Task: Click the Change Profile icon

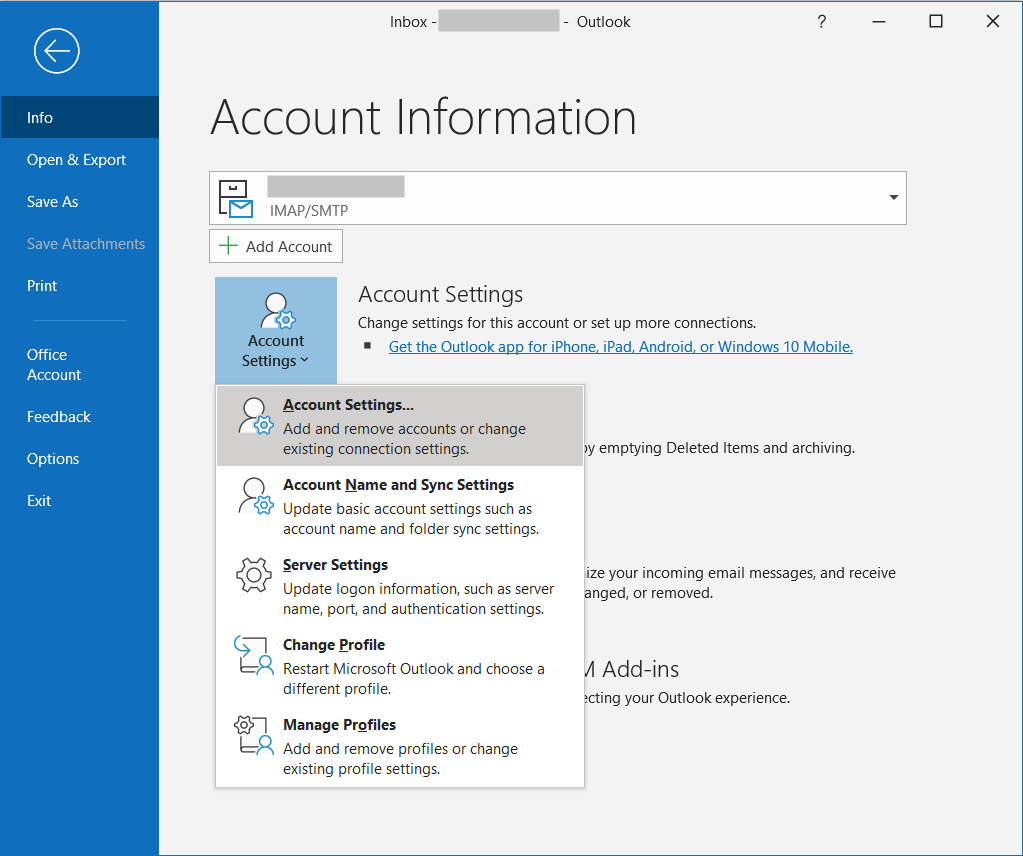Action: coord(254,655)
